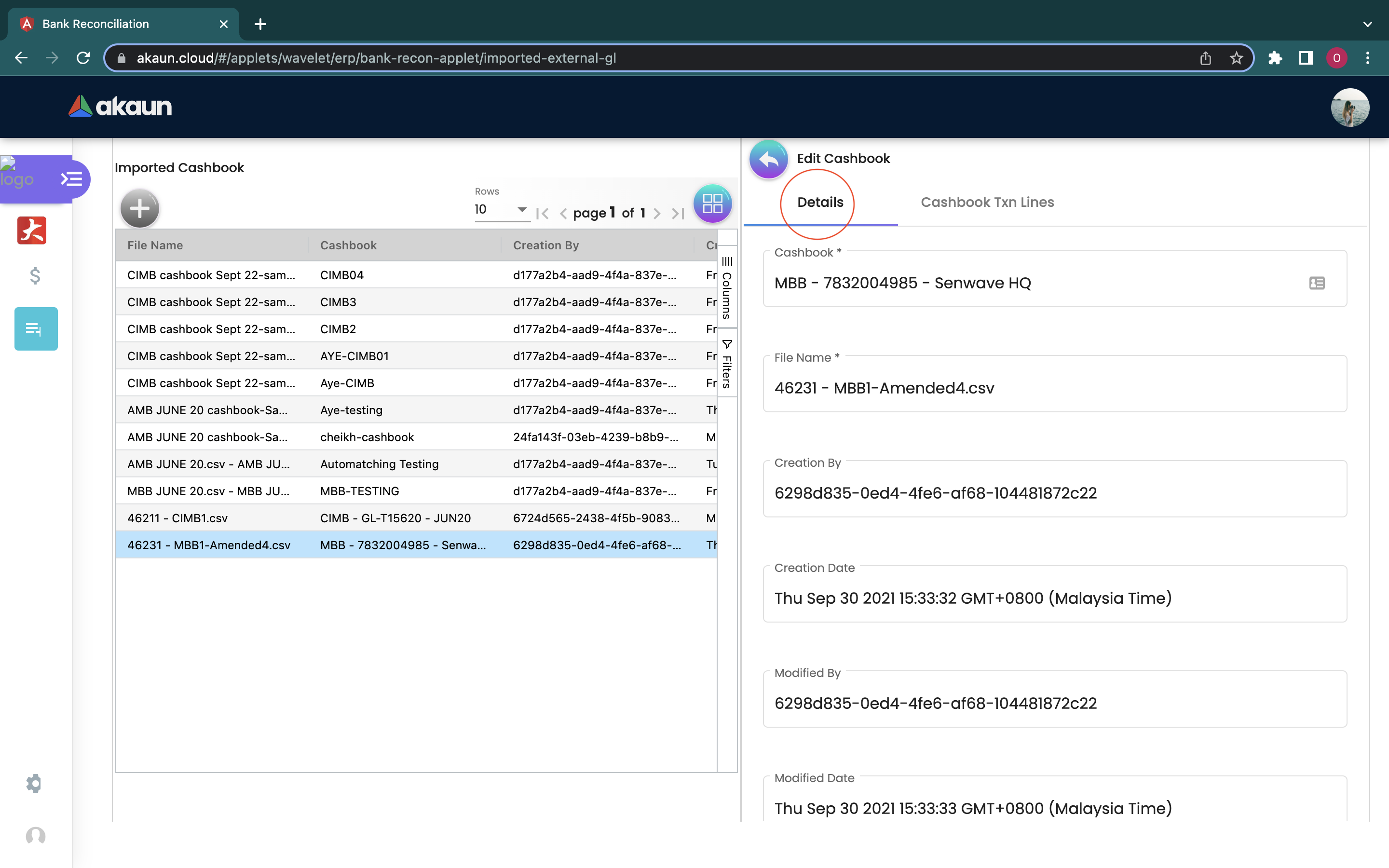The height and width of the screenshot is (868, 1389).
Task: Click the File Name input field
Action: point(1054,388)
